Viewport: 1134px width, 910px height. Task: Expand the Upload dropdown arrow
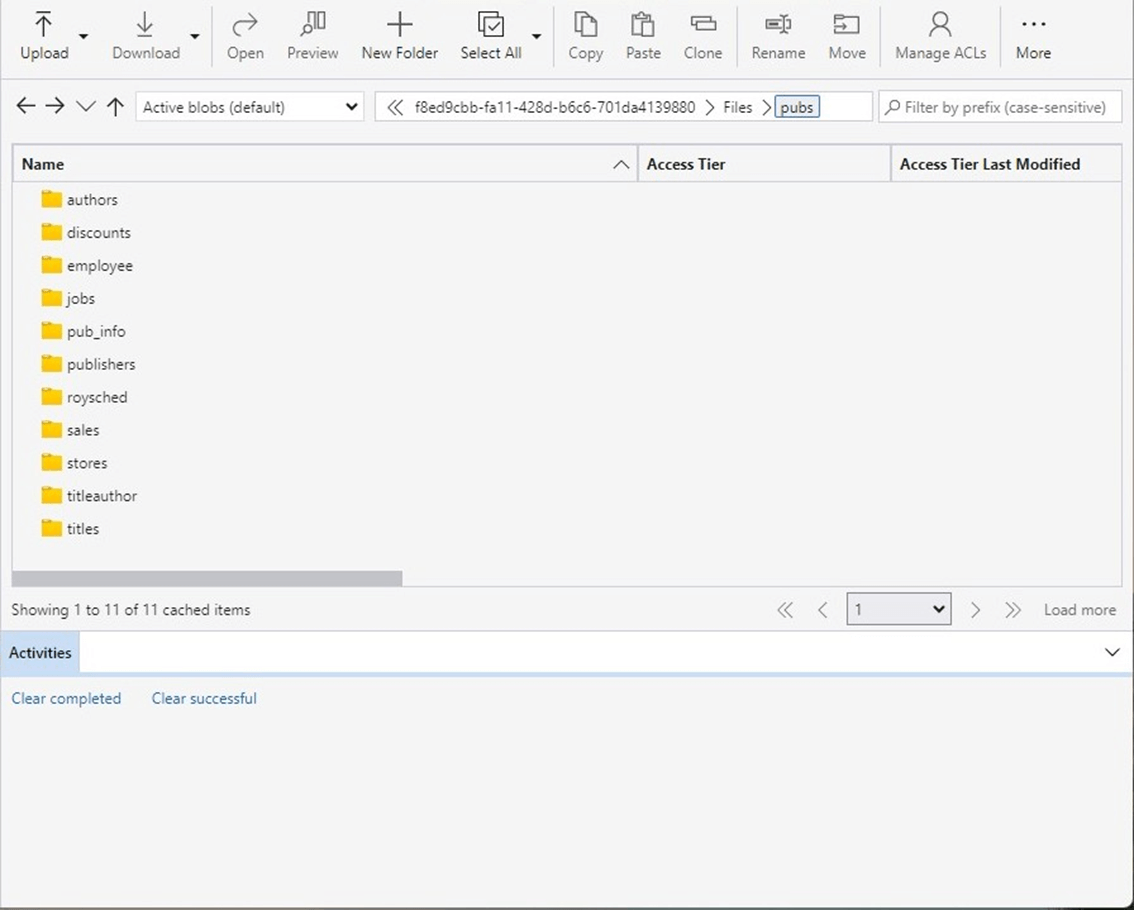coord(84,37)
